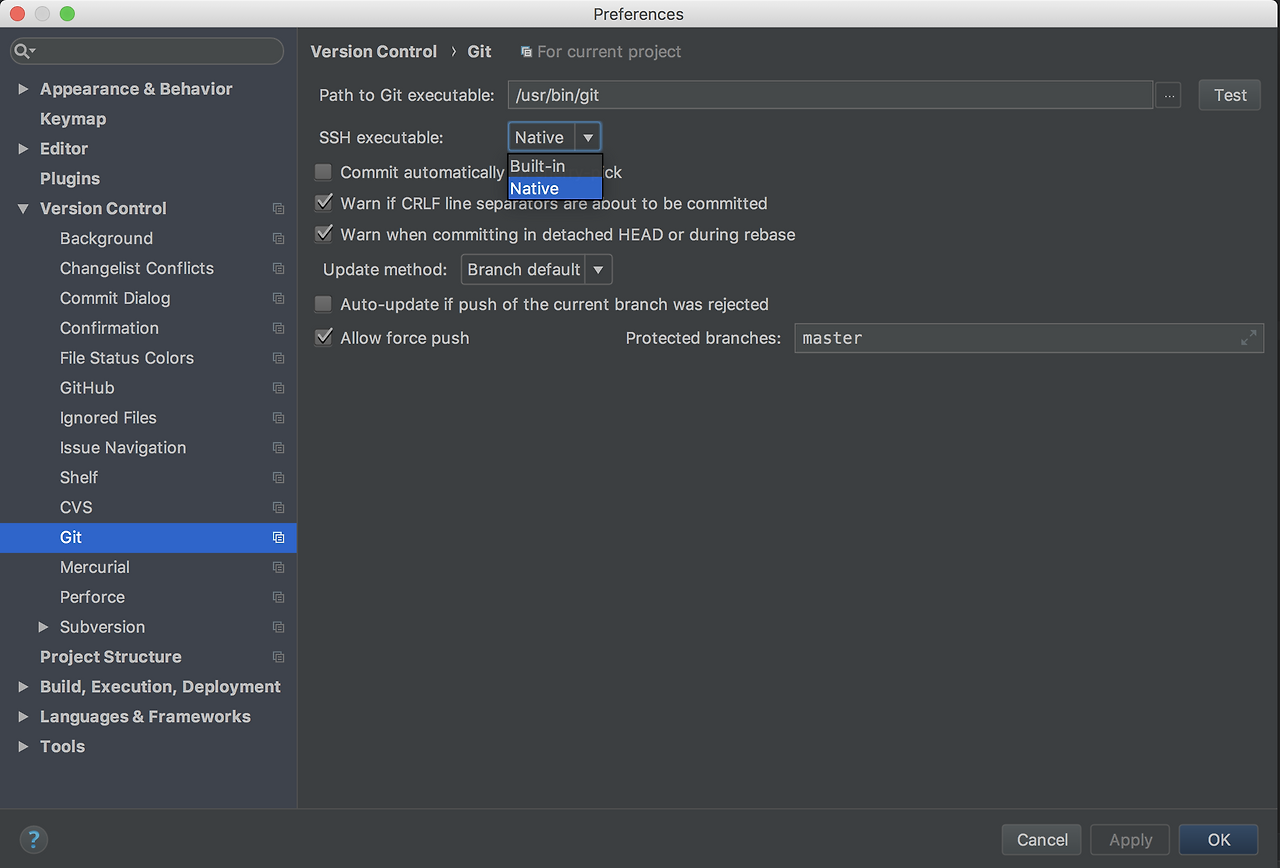Viewport: 1280px width, 868px height.
Task: Click the project-scope icon beside Issue Navigation
Action: (278, 448)
